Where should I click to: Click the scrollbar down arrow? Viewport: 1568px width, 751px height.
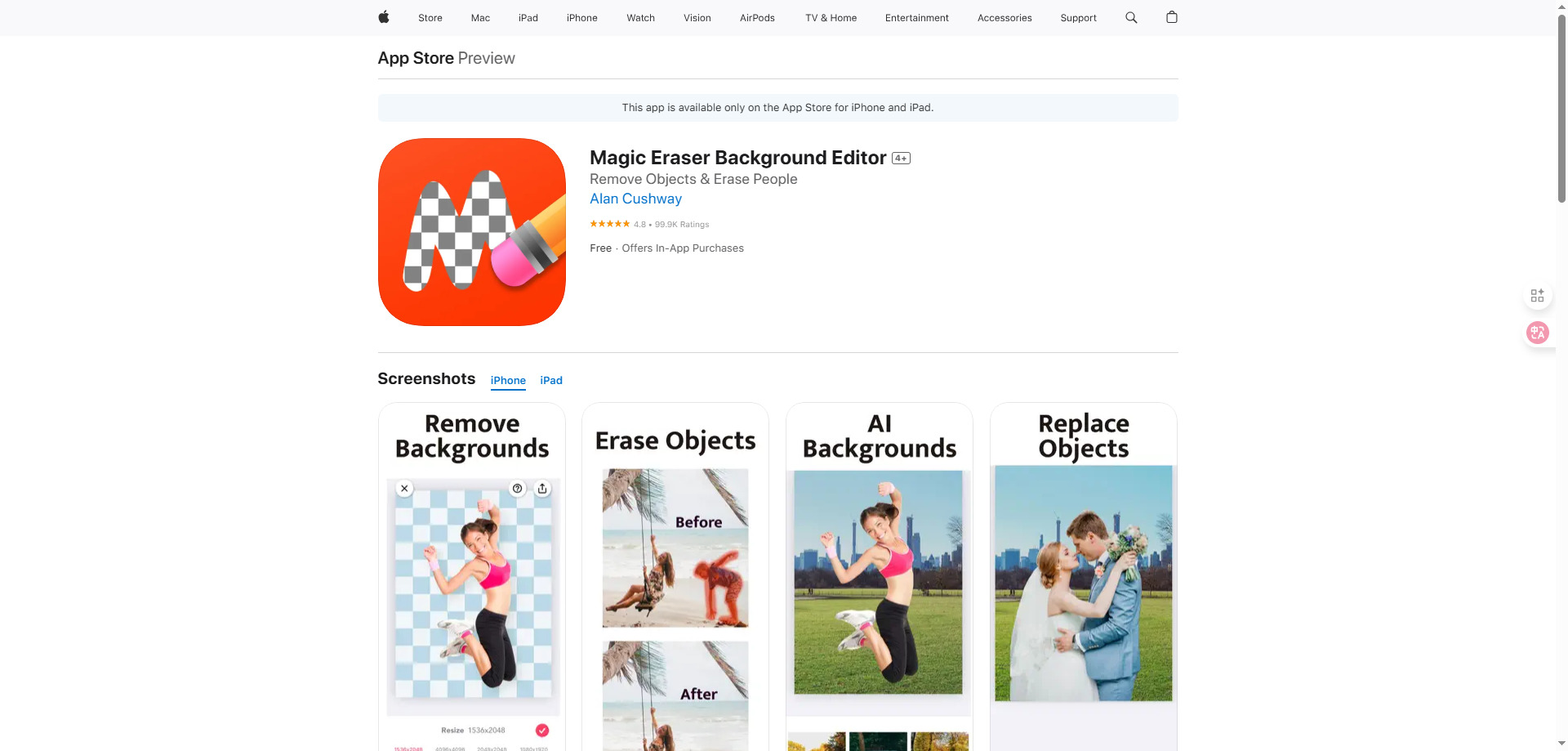click(x=1561, y=744)
